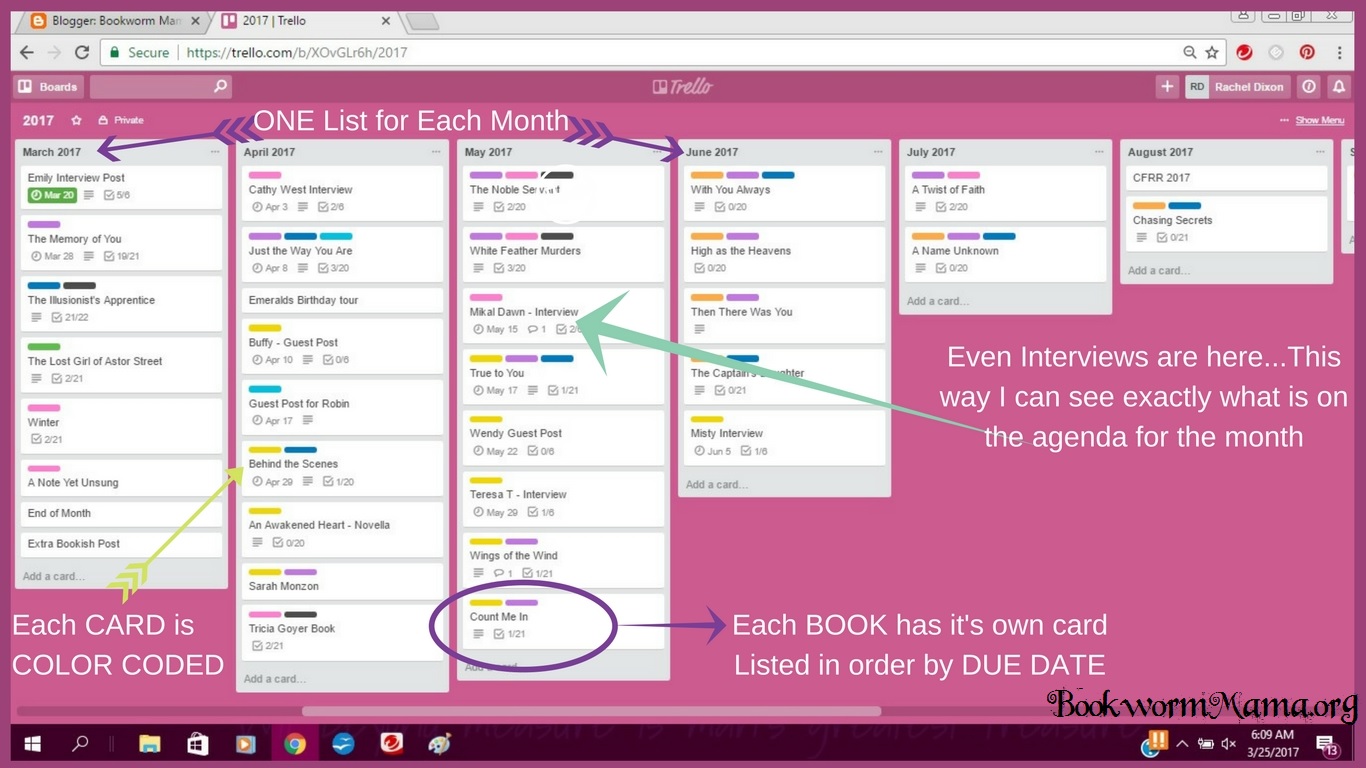Open End of Month card
This screenshot has width=1366, height=768.
pos(122,513)
